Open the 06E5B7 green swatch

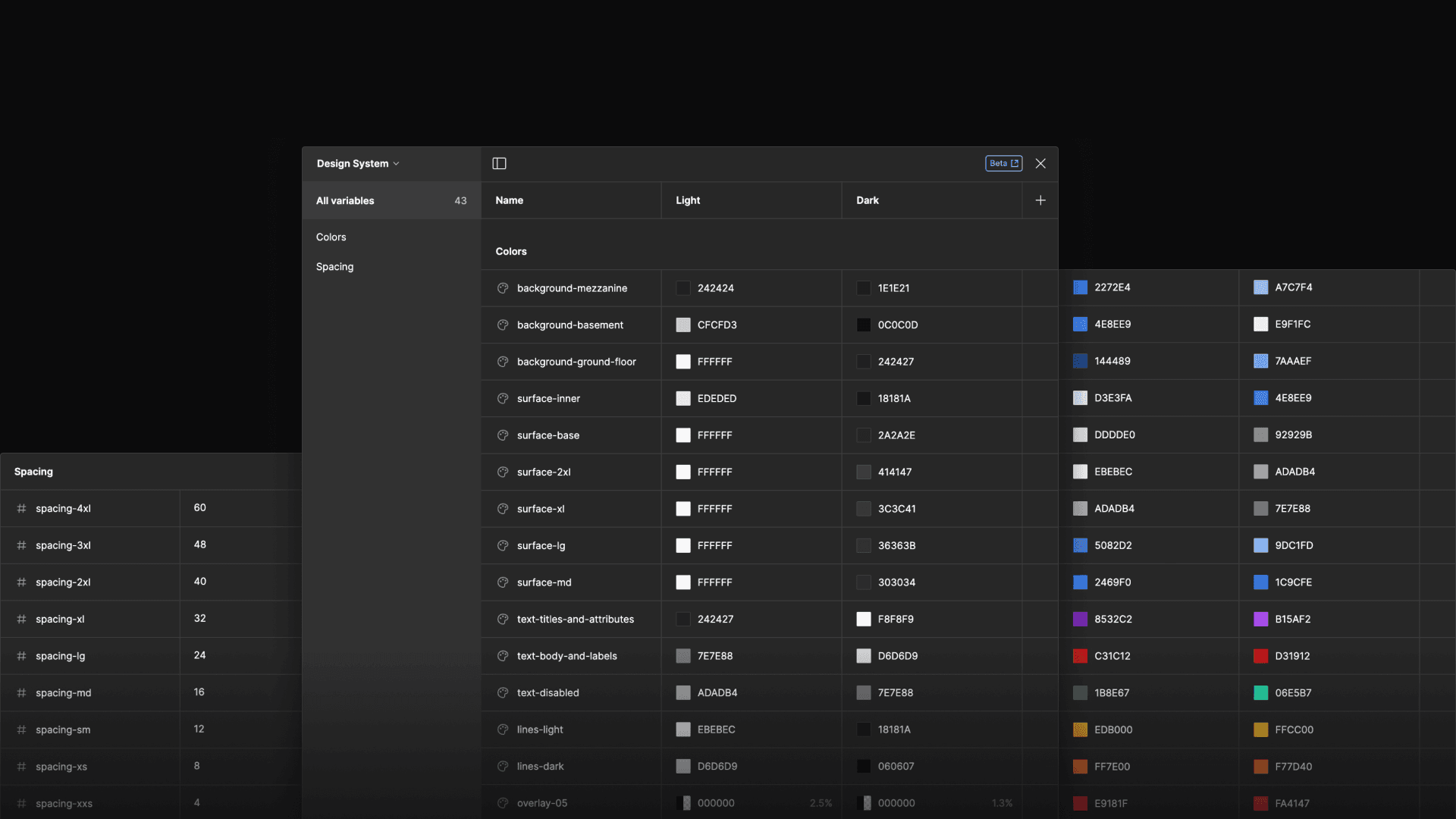pos(1261,692)
